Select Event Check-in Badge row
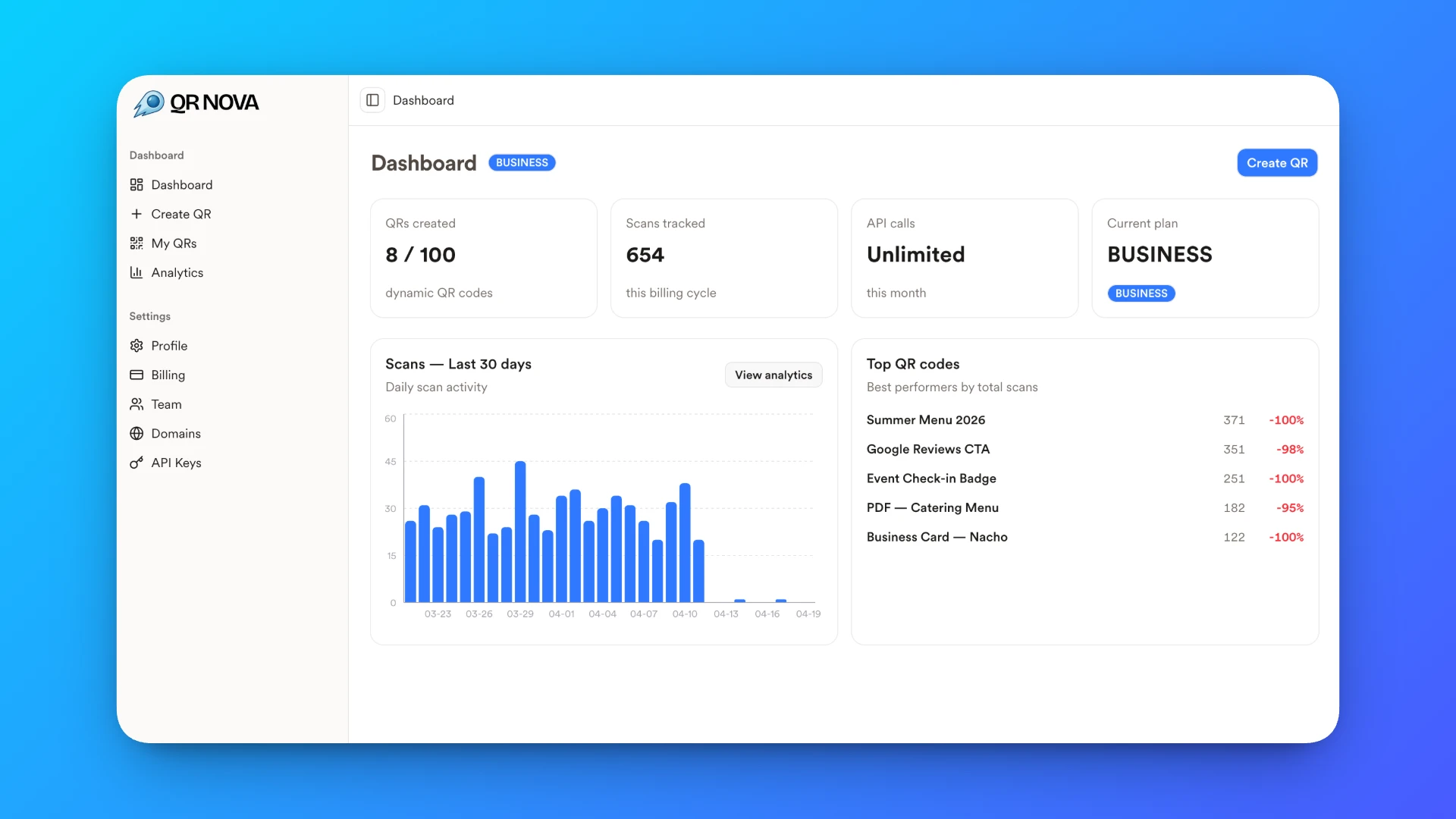1456x819 pixels. [x=930, y=479]
